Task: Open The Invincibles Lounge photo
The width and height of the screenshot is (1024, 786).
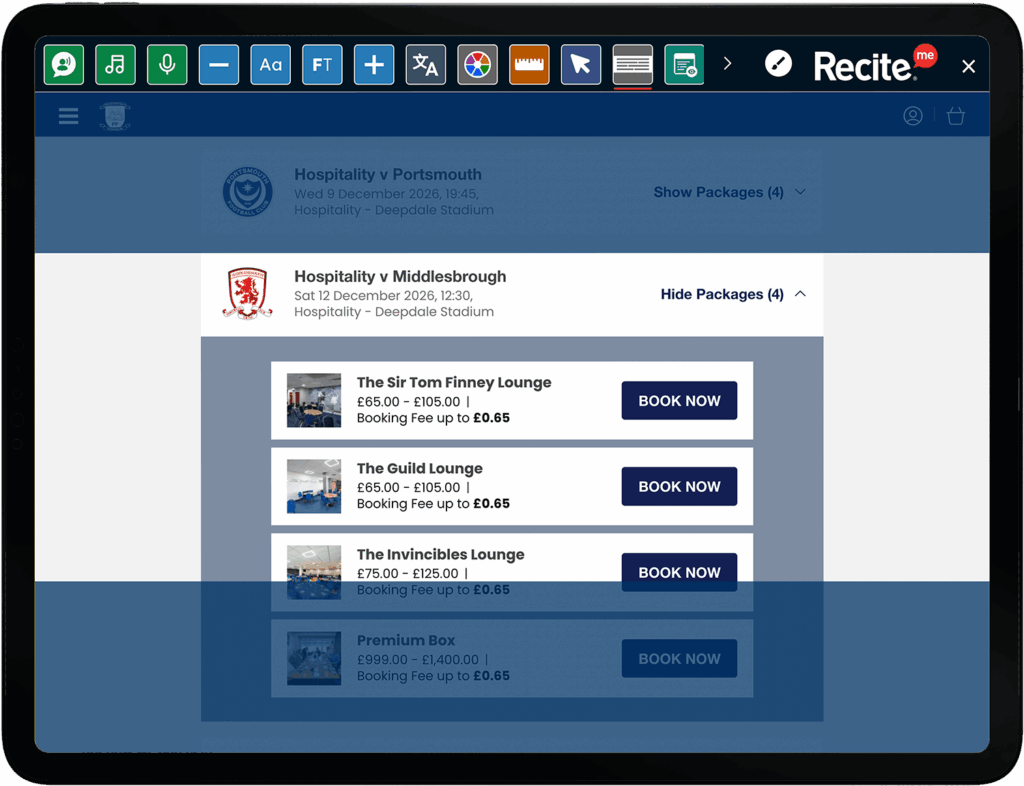Action: (314, 573)
